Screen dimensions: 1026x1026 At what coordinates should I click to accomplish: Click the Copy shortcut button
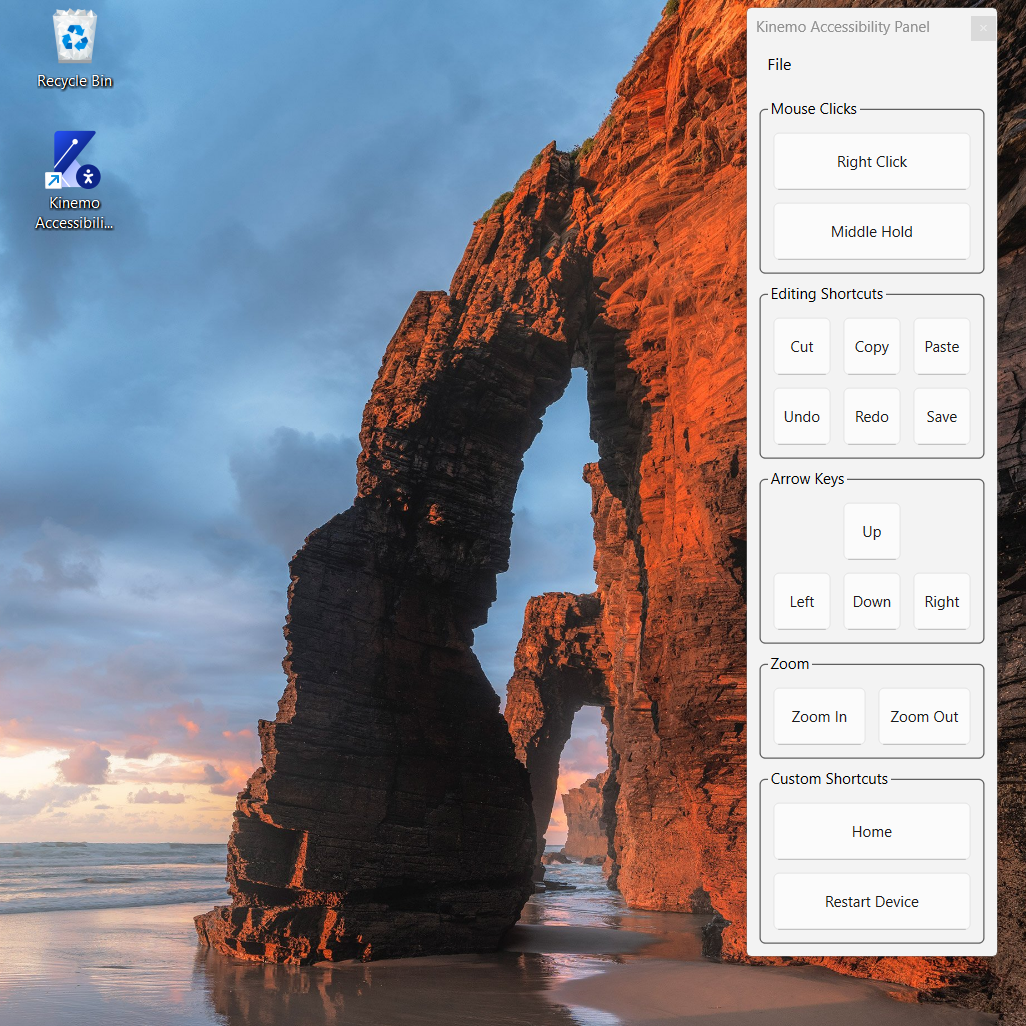(x=871, y=347)
